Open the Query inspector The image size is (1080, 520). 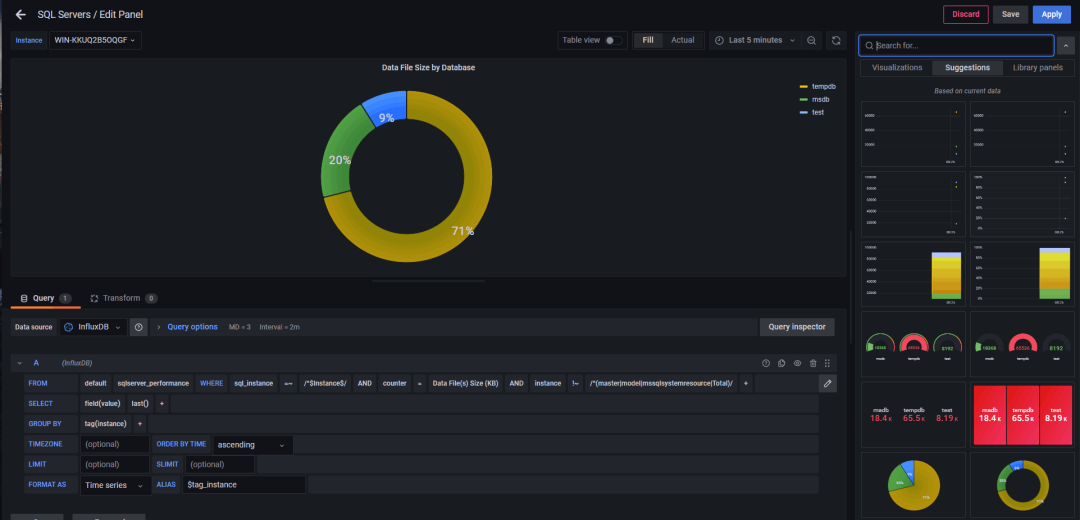coord(797,327)
